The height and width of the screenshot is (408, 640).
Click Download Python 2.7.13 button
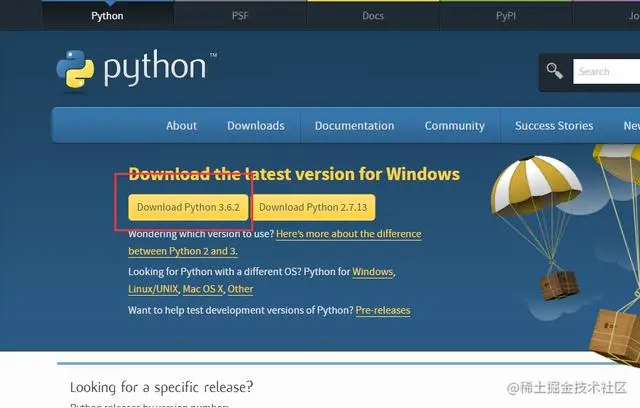313,207
